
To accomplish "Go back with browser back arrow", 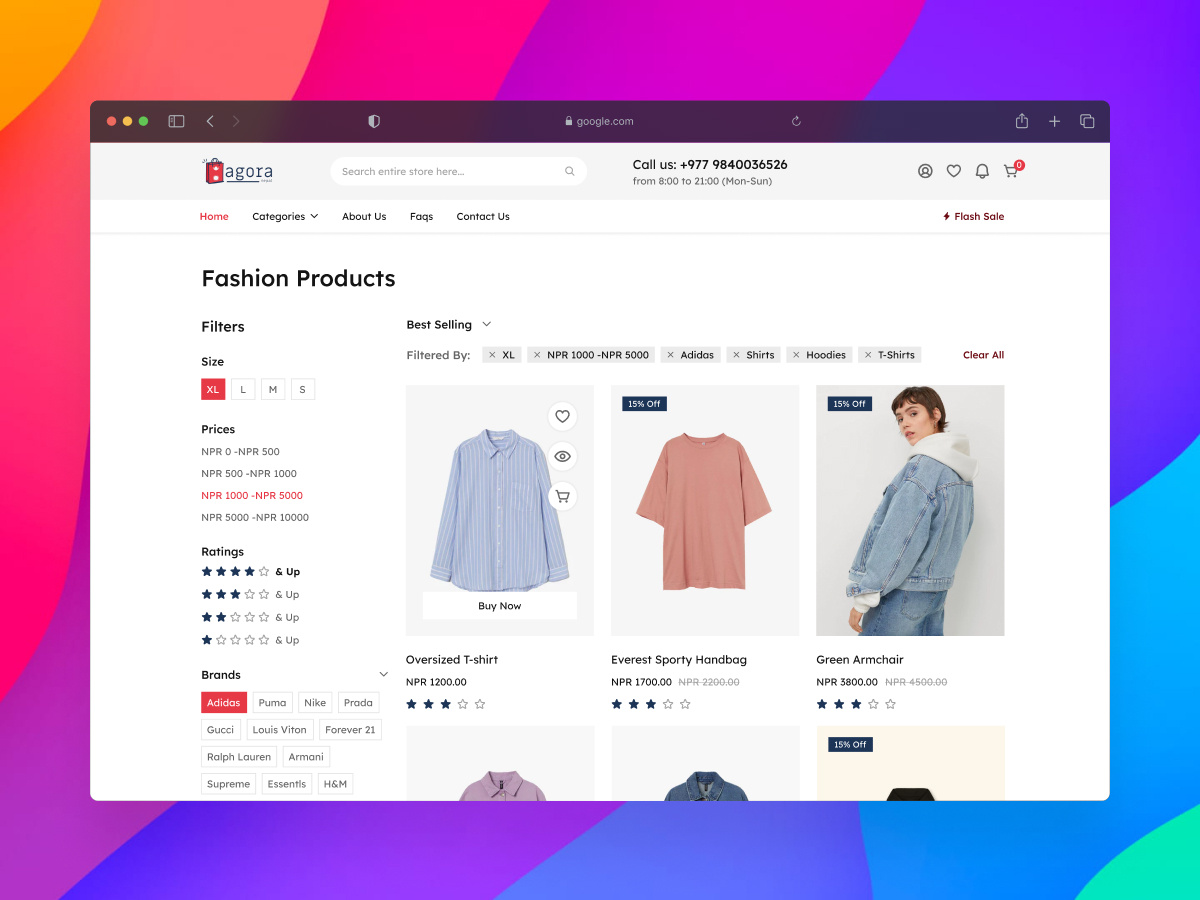I will (x=210, y=121).
